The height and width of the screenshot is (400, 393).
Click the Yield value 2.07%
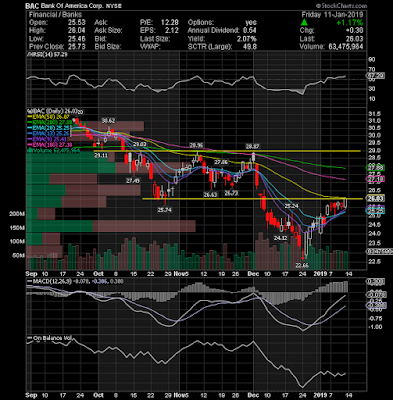[246, 39]
